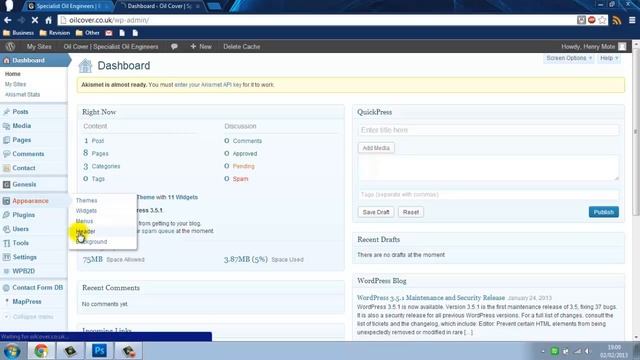Screen dimensions: 640x360
Task: Click Delete Cache in admin bar
Action: pyautogui.click(x=242, y=47)
